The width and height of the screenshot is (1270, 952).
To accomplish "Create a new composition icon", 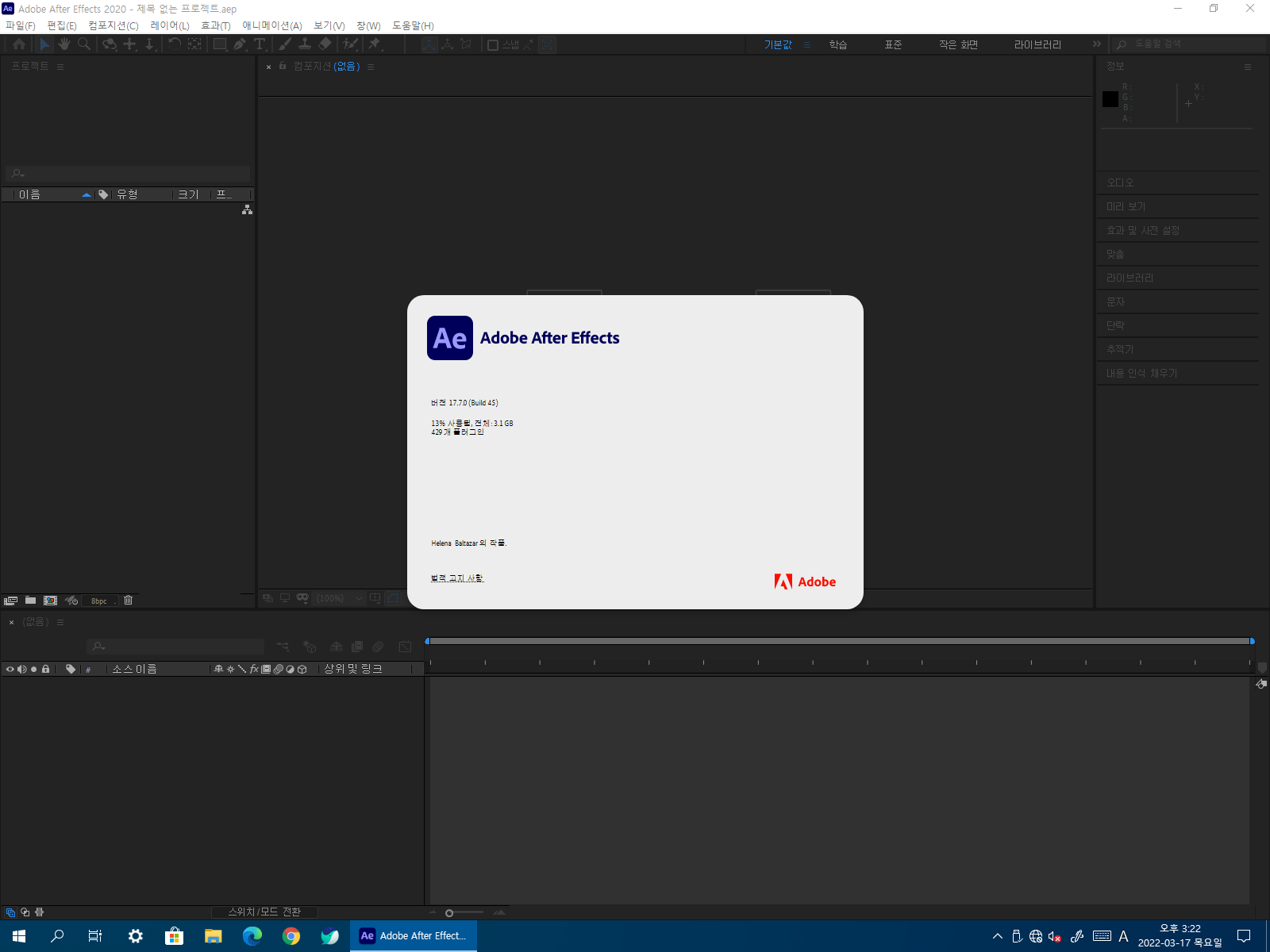I will click(50, 601).
